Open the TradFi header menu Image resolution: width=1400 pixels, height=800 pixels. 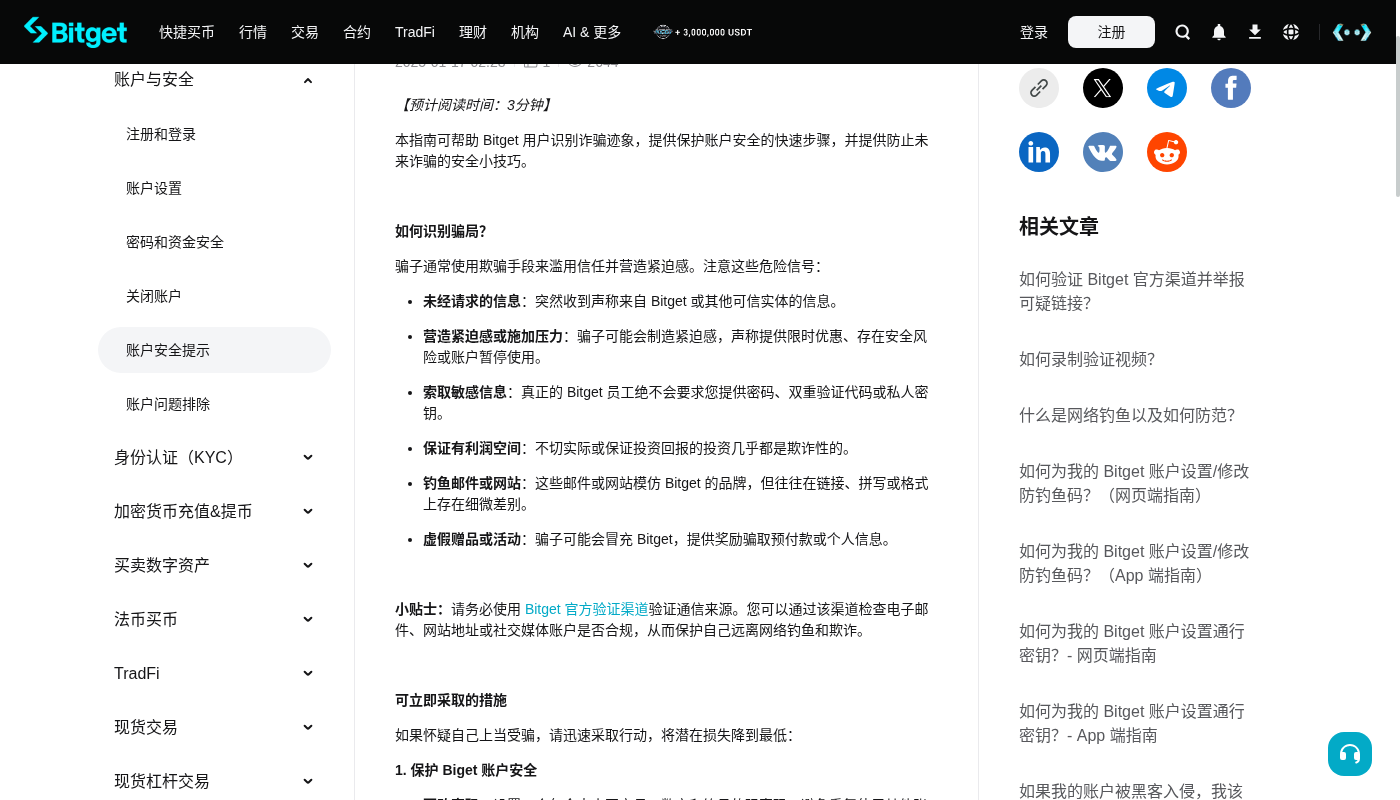click(415, 32)
